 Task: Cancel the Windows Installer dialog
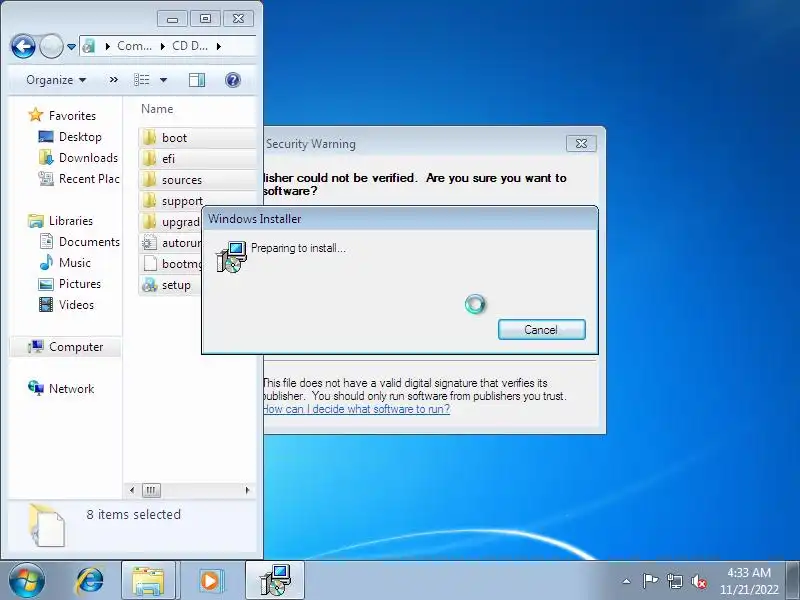tap(541, 330)
